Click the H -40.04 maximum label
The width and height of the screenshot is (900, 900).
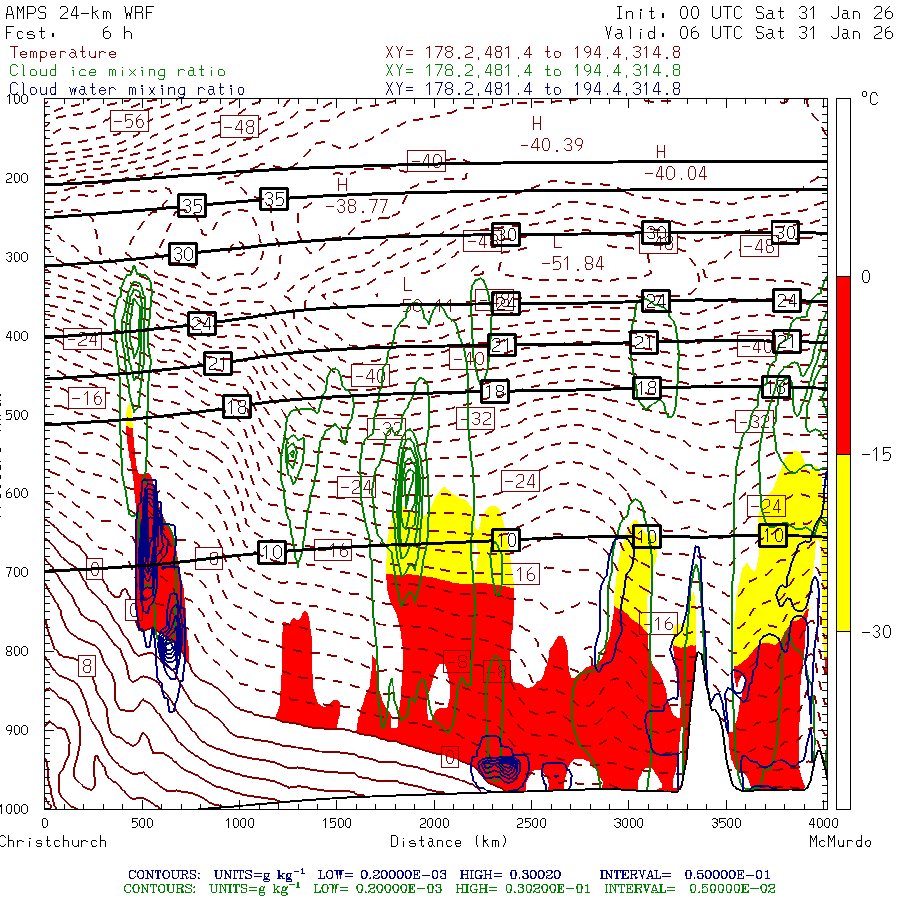(675, 163)
